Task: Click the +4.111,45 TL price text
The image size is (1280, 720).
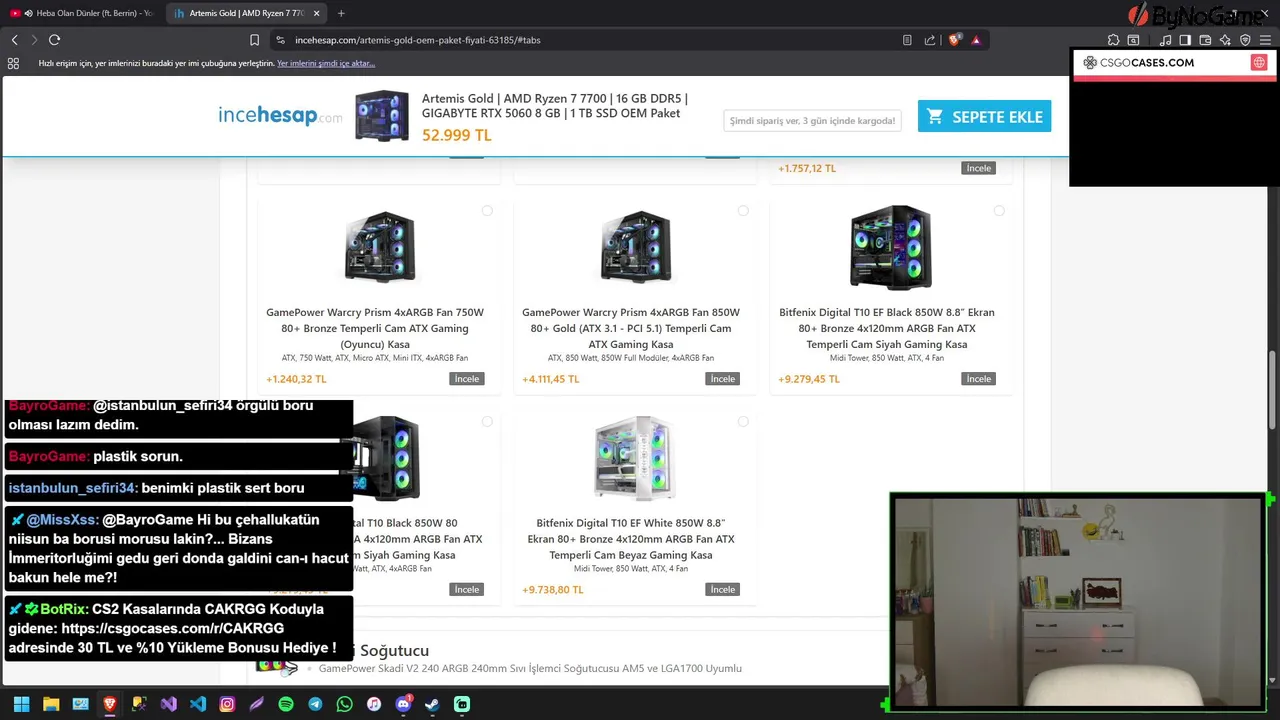Action: point(551,379)
